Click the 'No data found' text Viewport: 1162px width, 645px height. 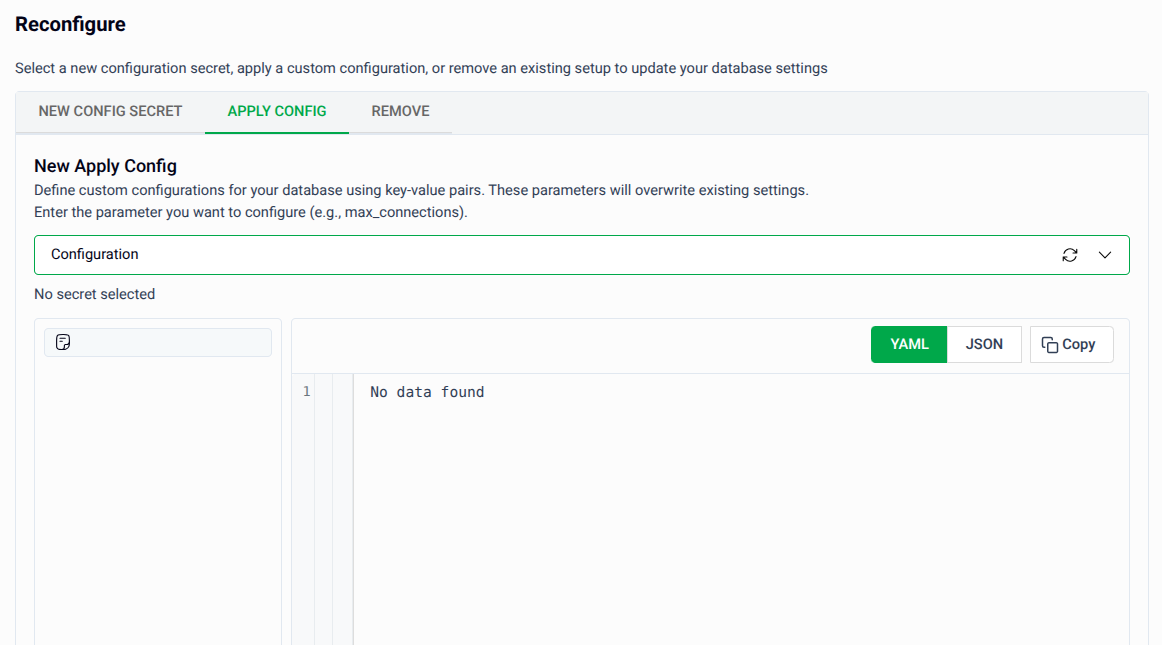[x=426, y=392]
